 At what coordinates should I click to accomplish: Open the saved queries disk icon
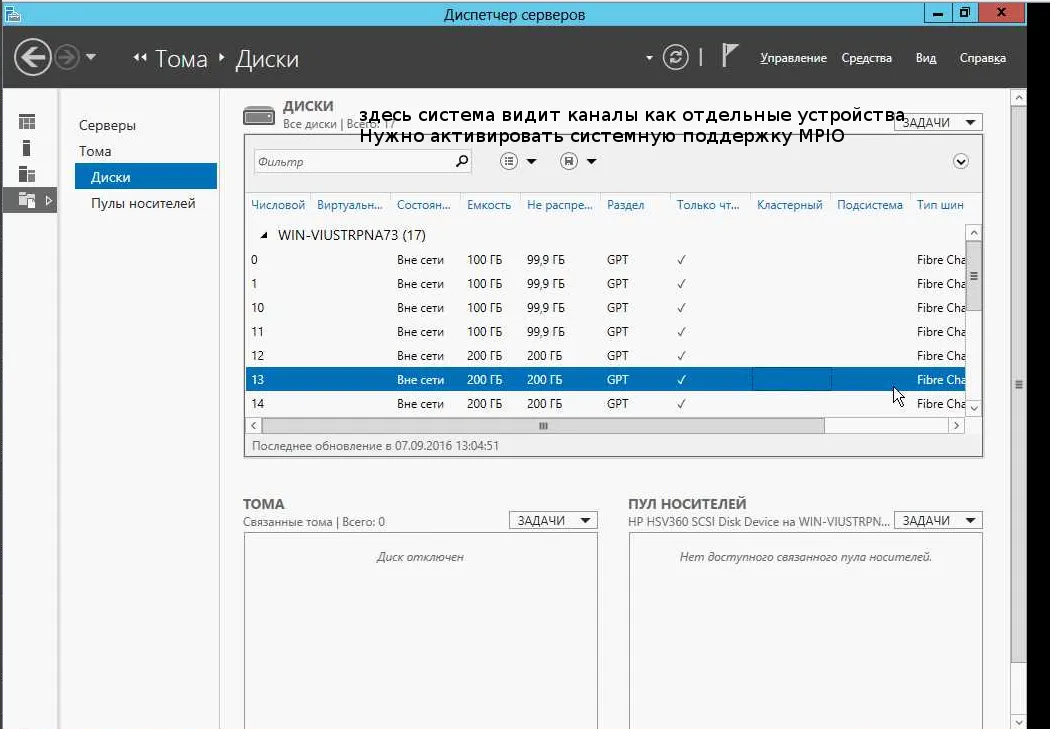pos(569,161)
